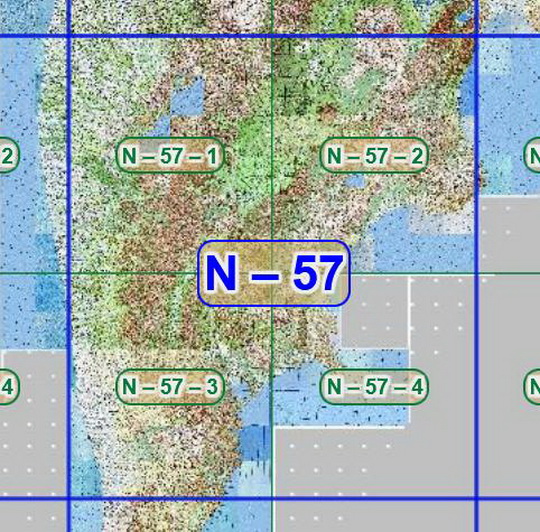The width and height of the screenshot is (540, 532).
Task: Select the N – 57 – 1 quadrant label
Action: 170,155
